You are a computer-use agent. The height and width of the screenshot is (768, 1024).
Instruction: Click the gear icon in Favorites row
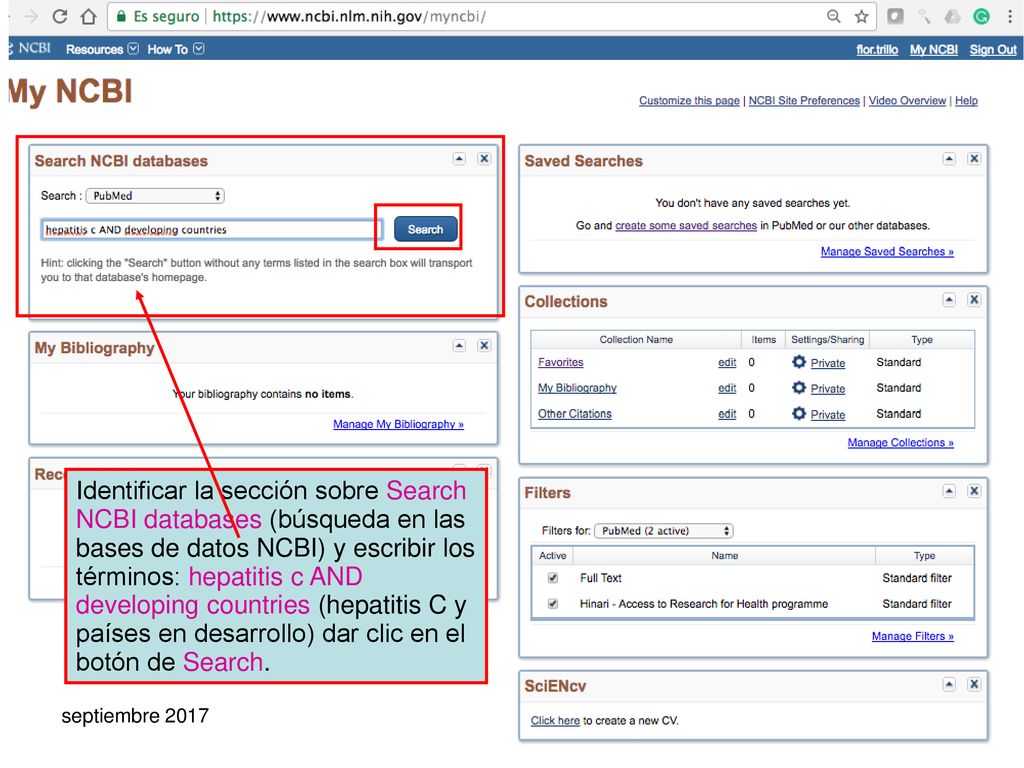[798, 362]
